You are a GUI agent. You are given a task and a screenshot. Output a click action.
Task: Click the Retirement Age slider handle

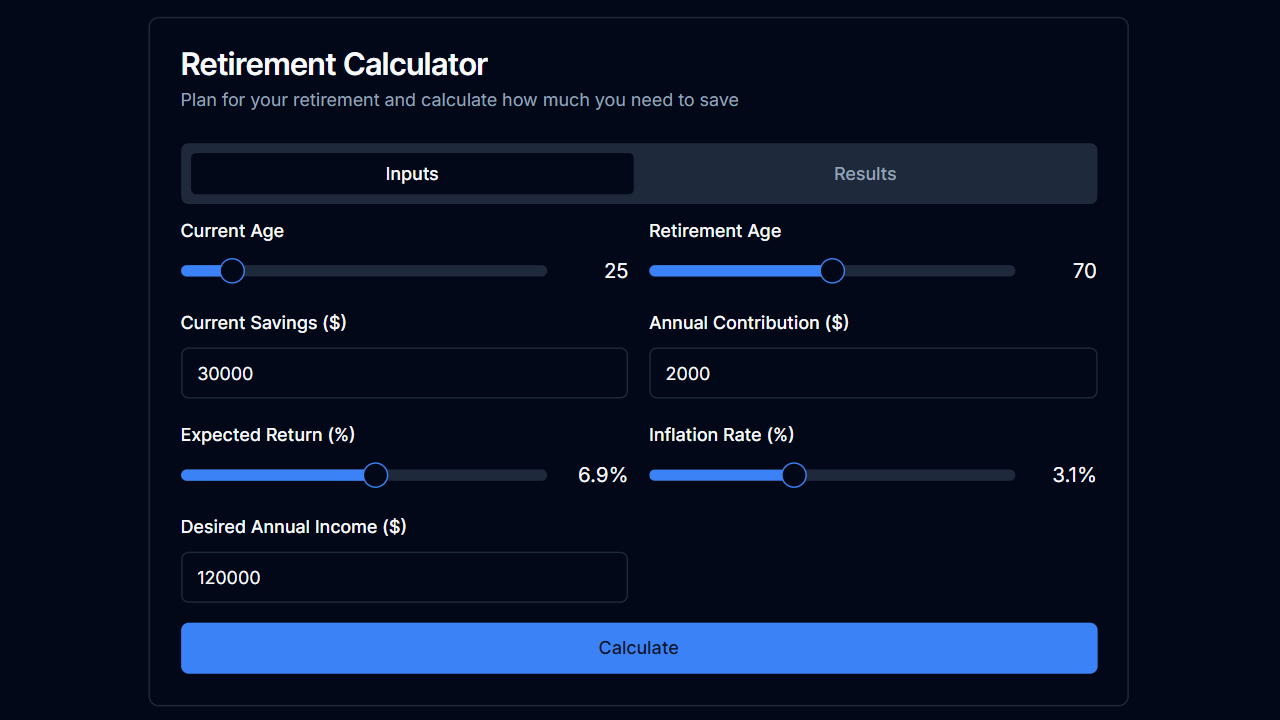click(x=831, y=270)
